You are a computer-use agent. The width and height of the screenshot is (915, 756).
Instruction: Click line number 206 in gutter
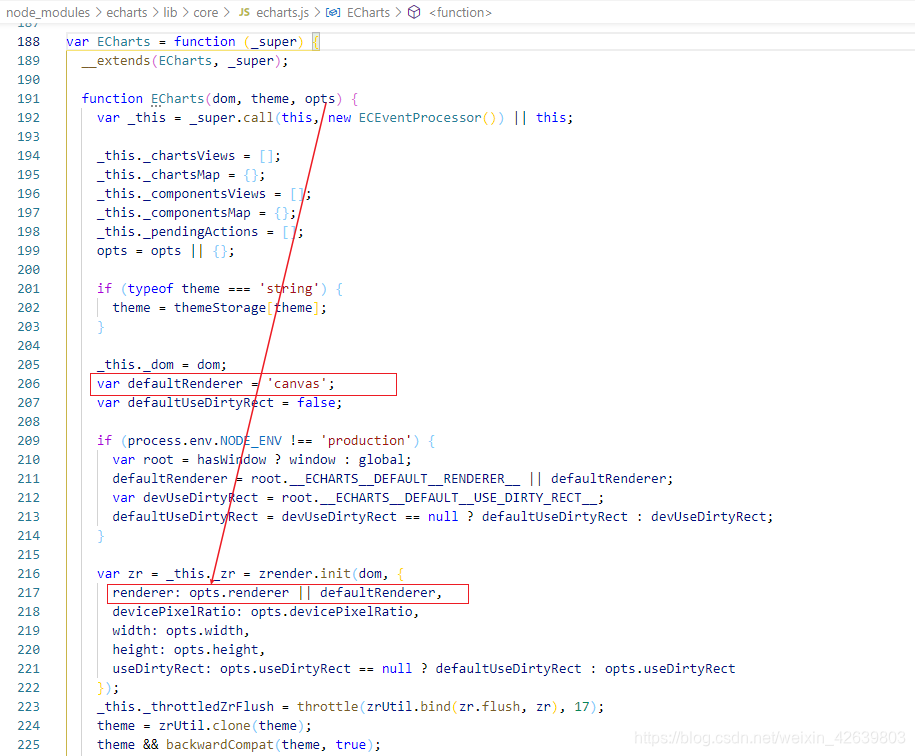[x=29, y=384]
